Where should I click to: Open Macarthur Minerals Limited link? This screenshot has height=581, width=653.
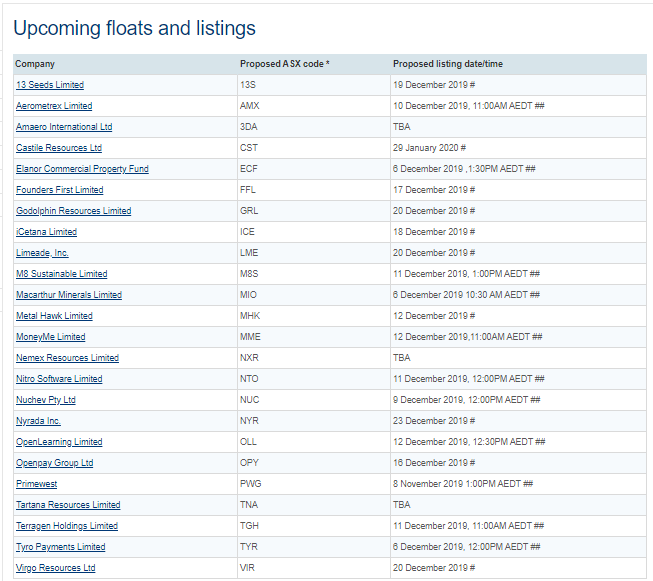pyautogui.click(x=69, y=295)
